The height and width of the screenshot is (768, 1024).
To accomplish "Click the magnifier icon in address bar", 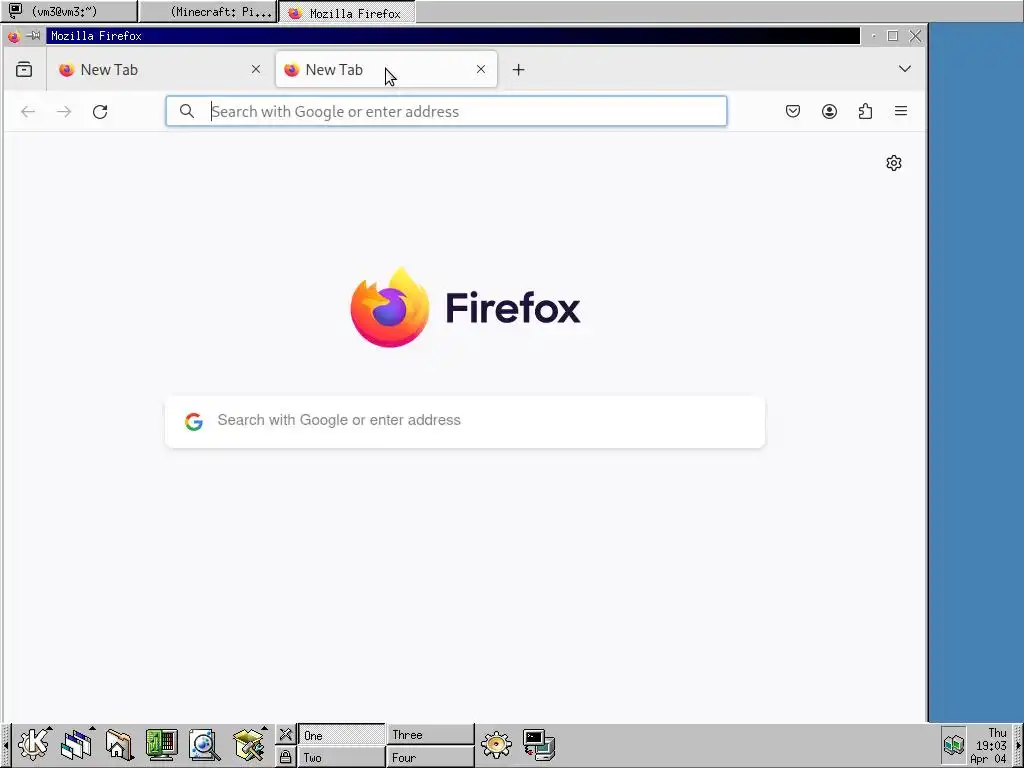I will point(187,112).
